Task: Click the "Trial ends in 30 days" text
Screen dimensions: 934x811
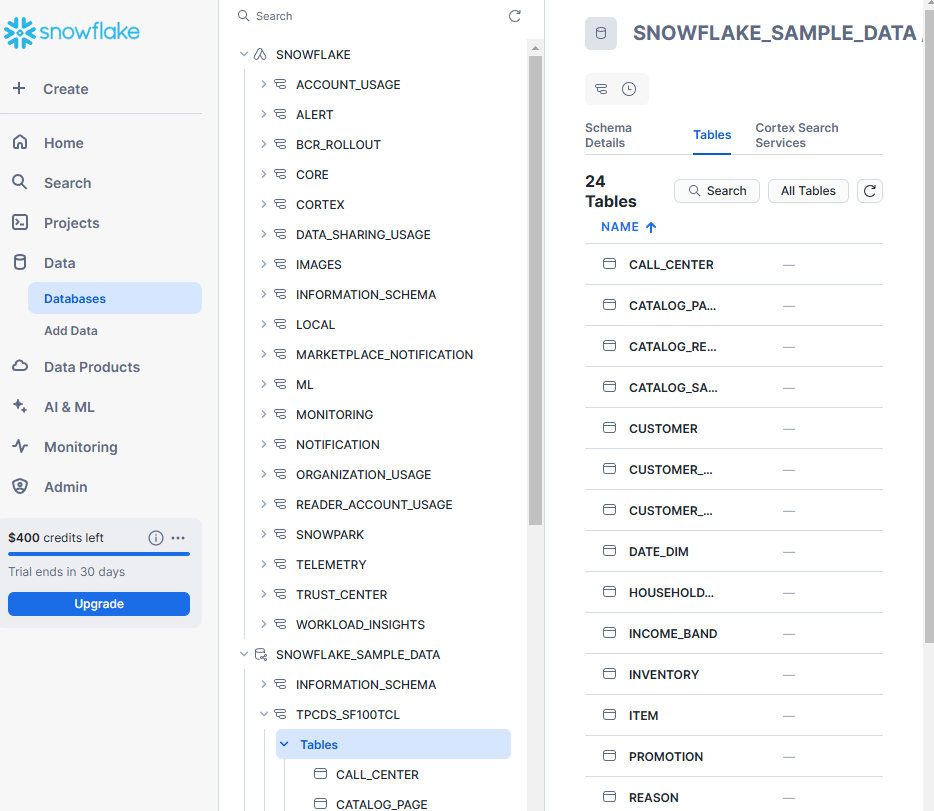Action: (x=67, y=572)
